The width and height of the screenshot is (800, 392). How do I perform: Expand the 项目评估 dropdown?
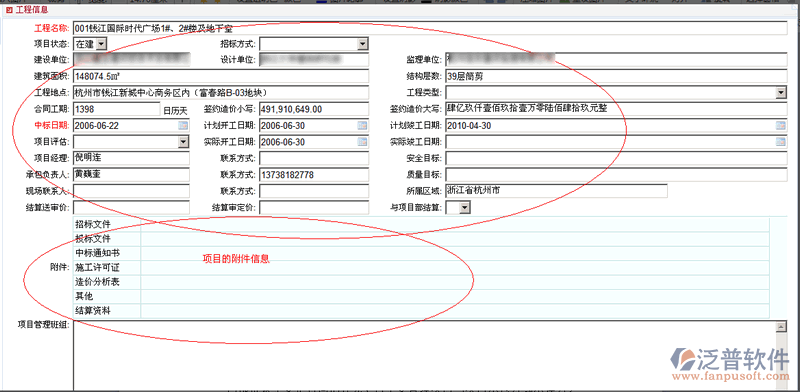click(183, 142)
